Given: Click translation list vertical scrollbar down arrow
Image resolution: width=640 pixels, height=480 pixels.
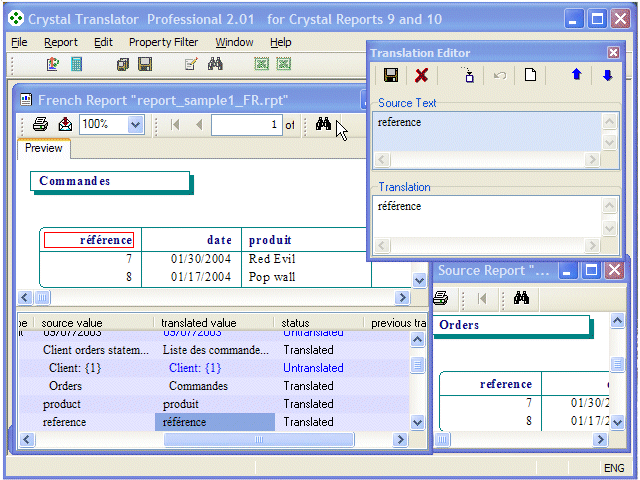Looking at the screenshot, I should point(417,422).
